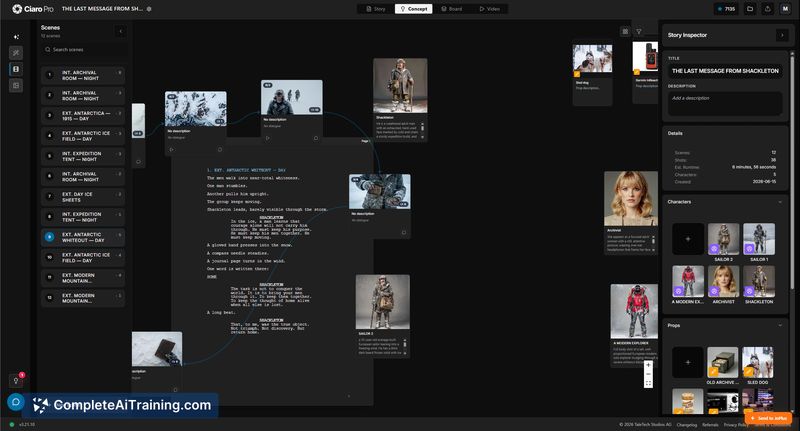Go to the Video tab
The height and width of the screenshot is (431, 800).
(490, 9)
